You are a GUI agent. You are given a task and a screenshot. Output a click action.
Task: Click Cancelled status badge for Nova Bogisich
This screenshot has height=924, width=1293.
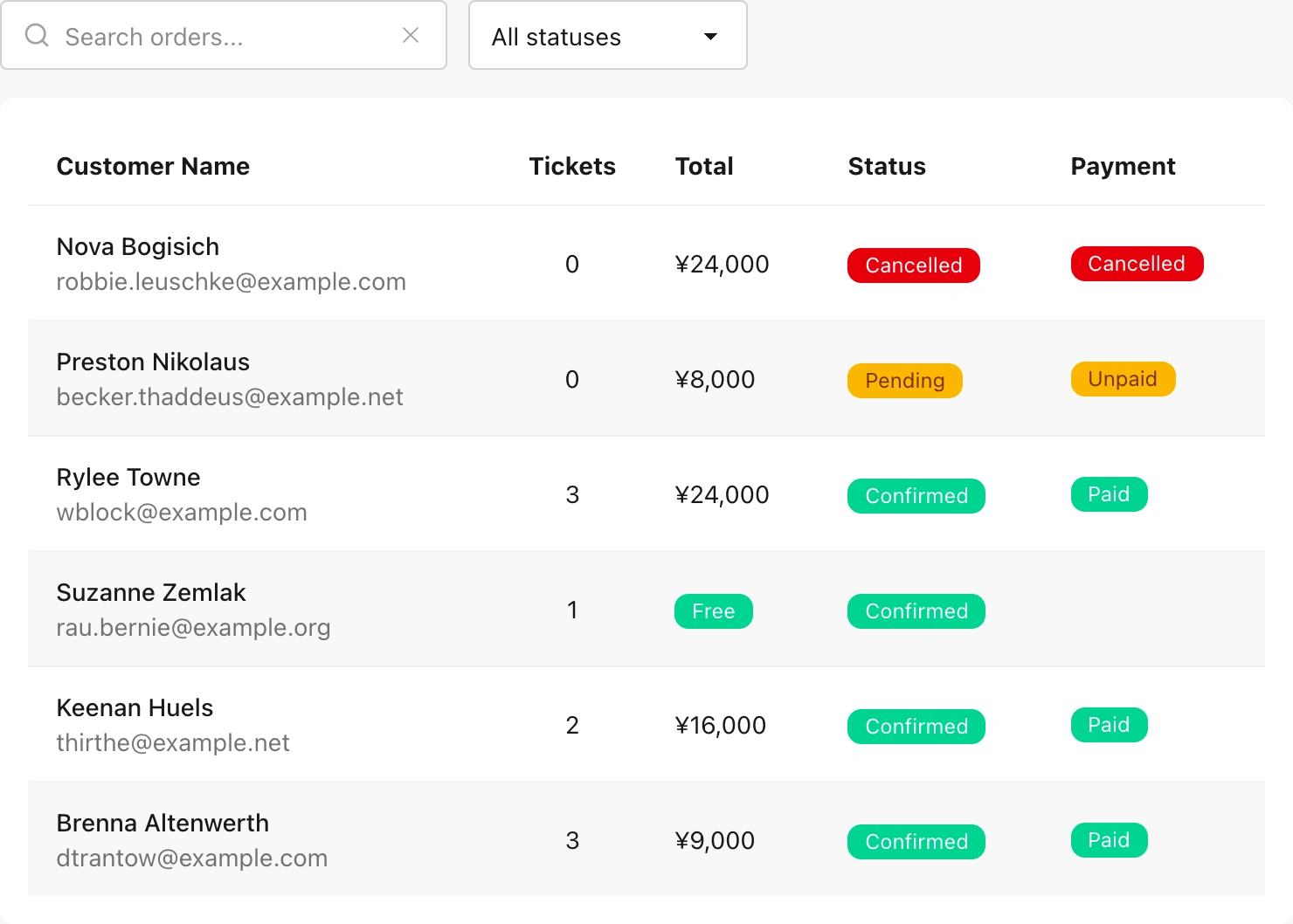point(914,265)
